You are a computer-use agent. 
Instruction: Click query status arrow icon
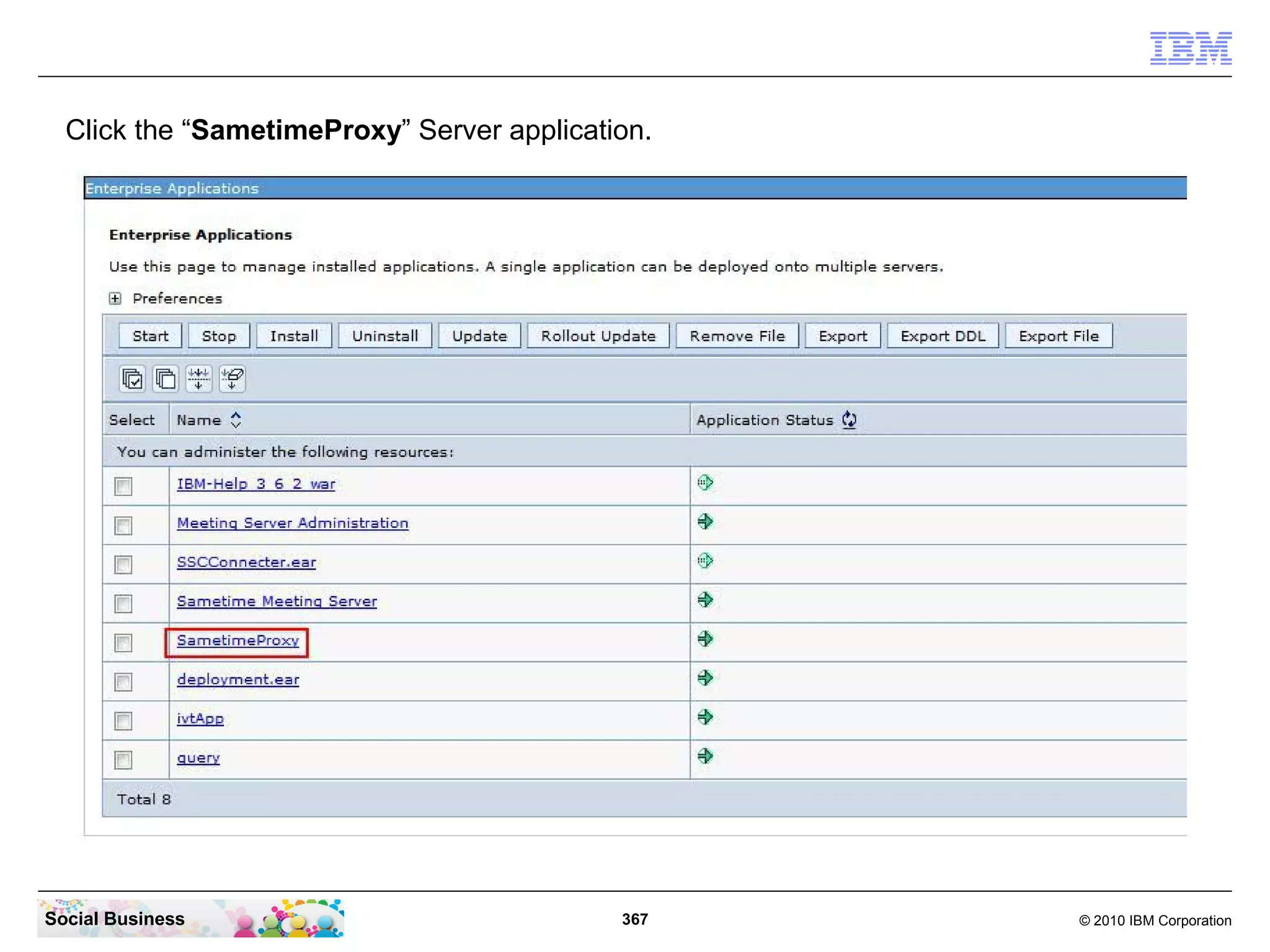point(705,756)
